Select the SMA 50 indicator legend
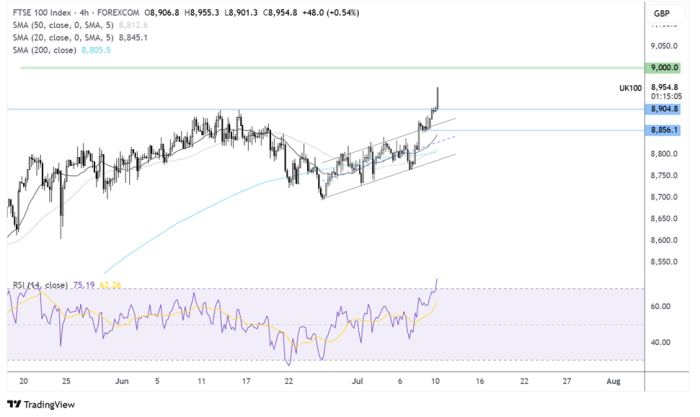This screenshot has height=417, width=700. pyautogui.click(x=48, y=25)
